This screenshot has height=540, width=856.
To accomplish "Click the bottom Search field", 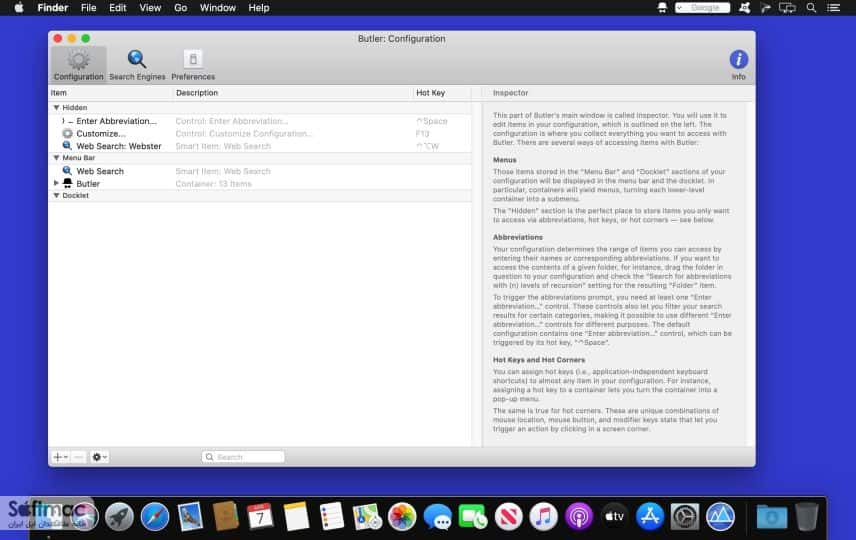I will [x=243, y=457].
